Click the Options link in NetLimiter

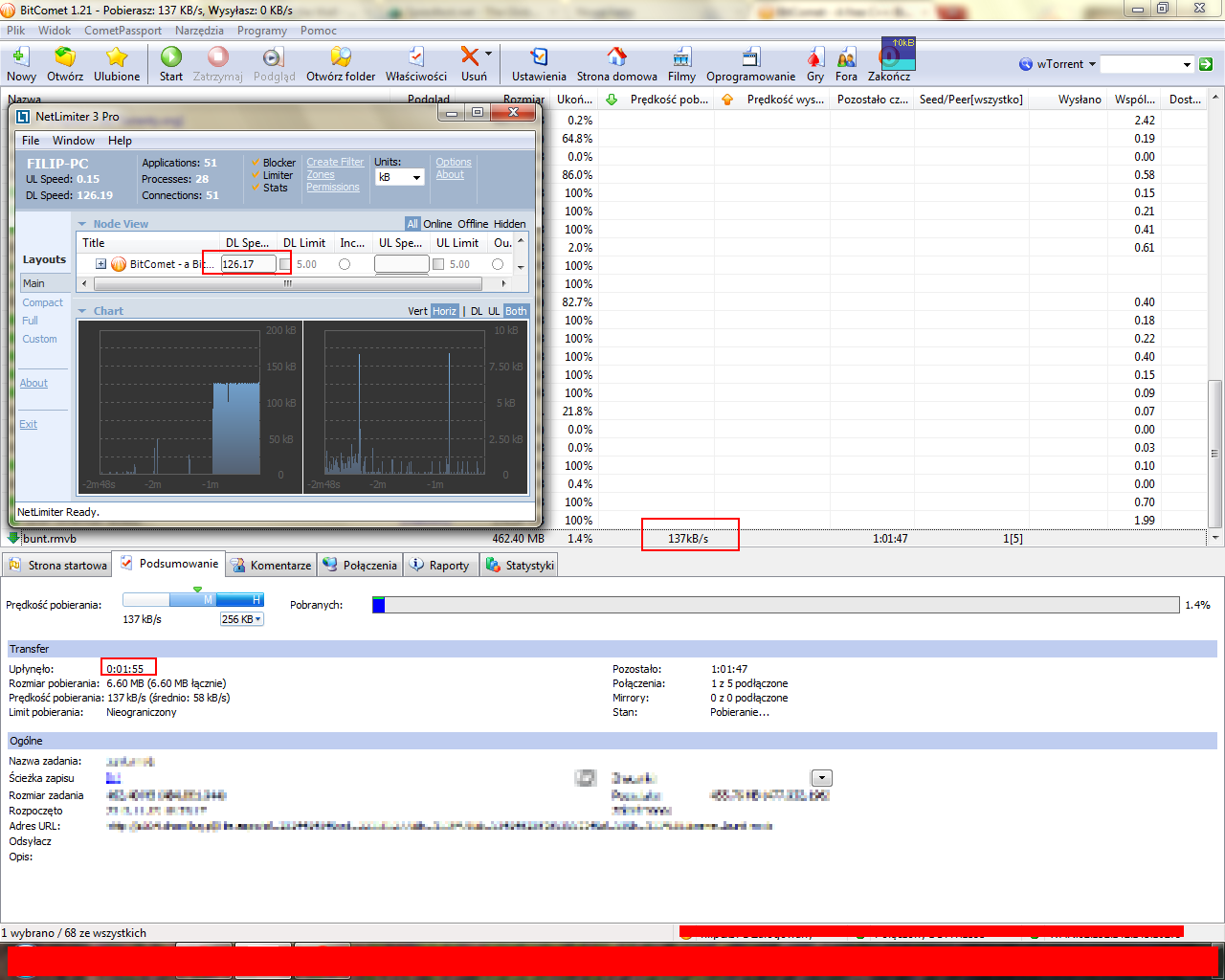[x=454, y=163]
